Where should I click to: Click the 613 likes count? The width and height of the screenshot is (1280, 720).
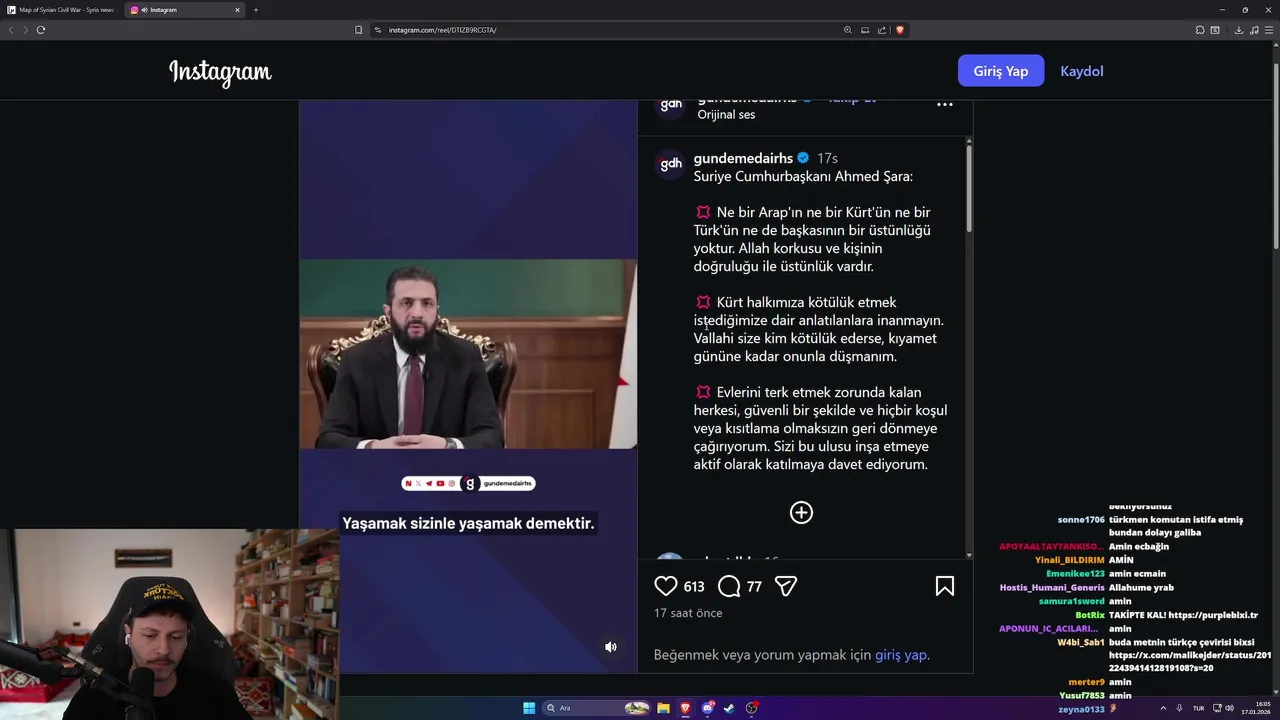click(694, 587)
